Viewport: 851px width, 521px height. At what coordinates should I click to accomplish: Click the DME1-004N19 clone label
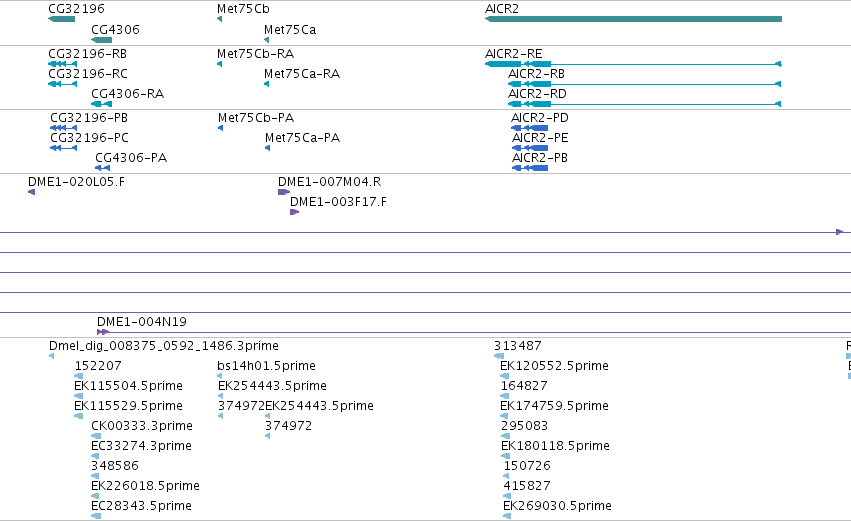pyautogui.click(x=142, y=322)
